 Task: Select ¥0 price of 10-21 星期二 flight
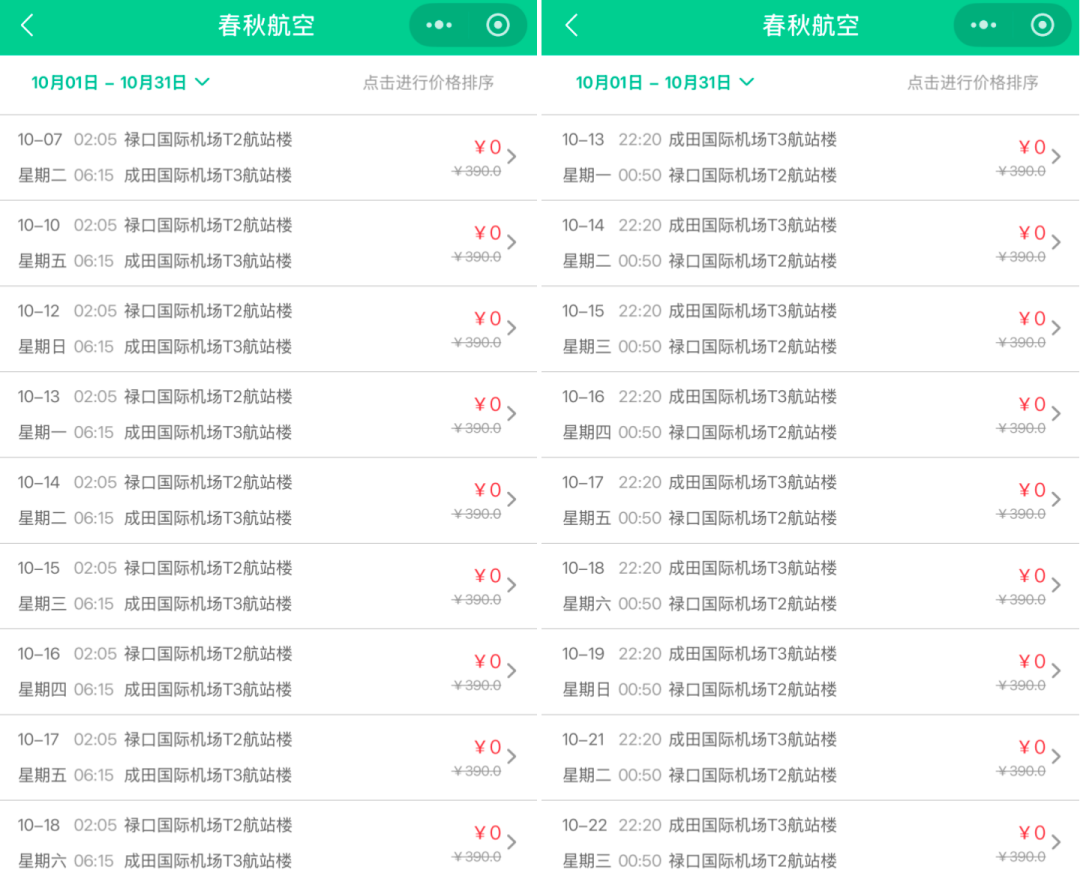pos(1032,747)
